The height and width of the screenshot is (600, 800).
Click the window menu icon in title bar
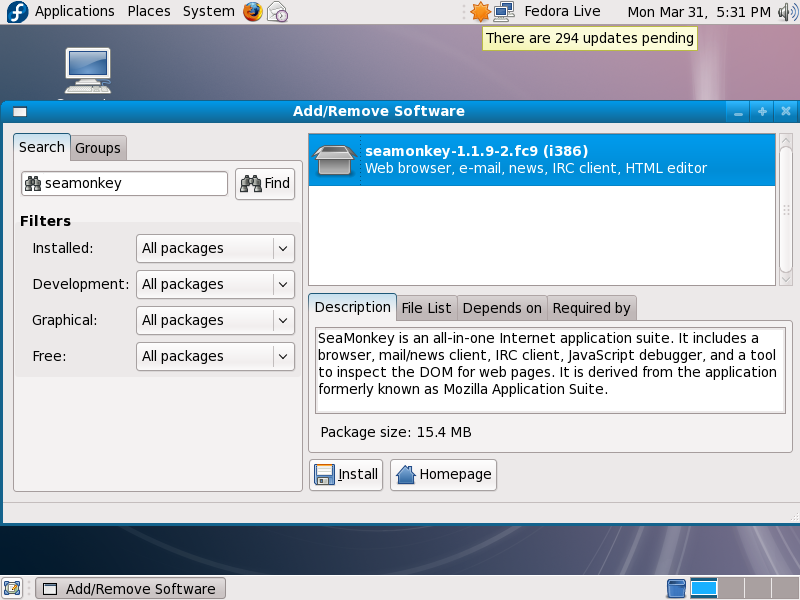click(x=20, y=112)
